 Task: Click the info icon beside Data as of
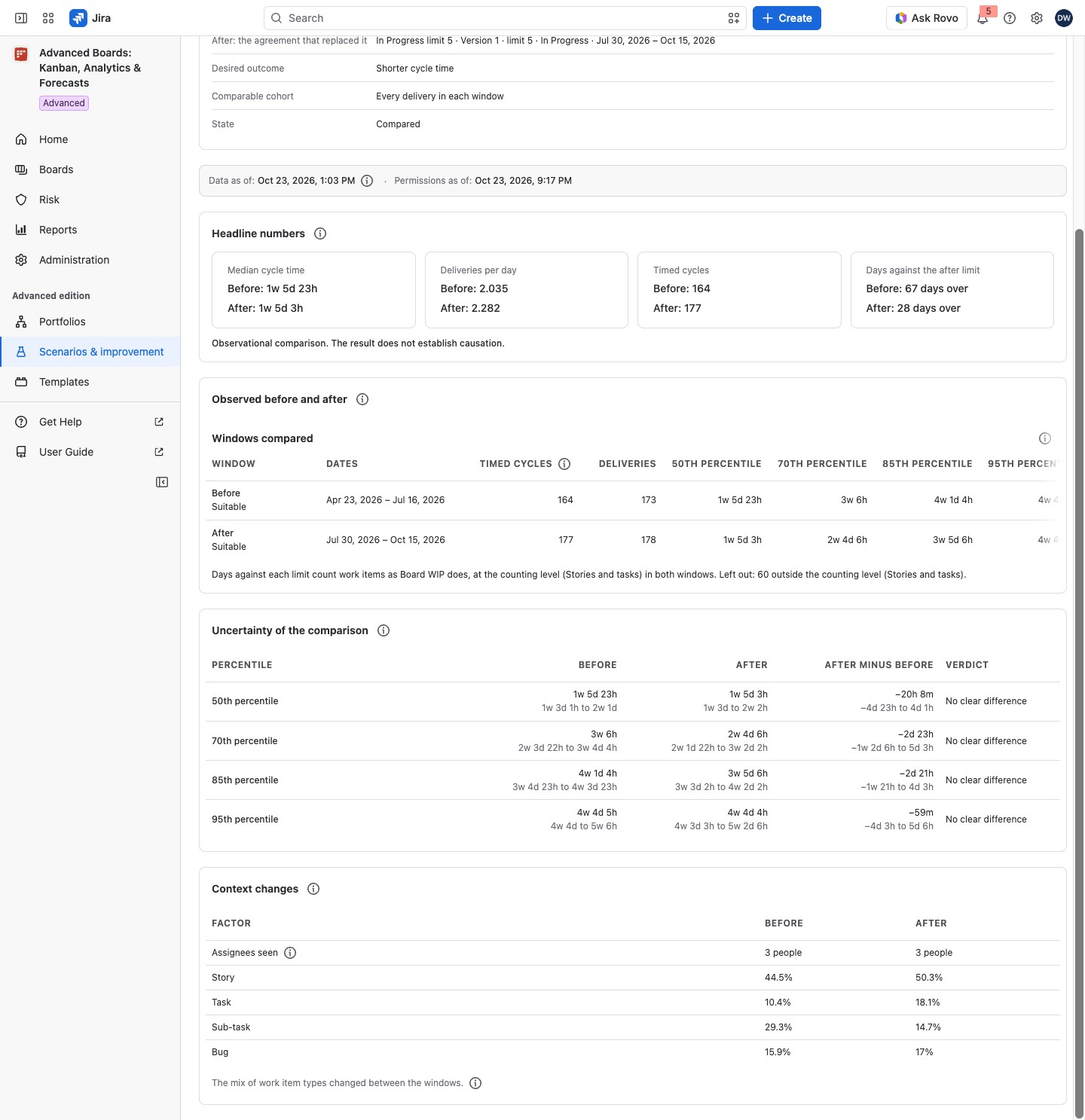pos(367,181)
